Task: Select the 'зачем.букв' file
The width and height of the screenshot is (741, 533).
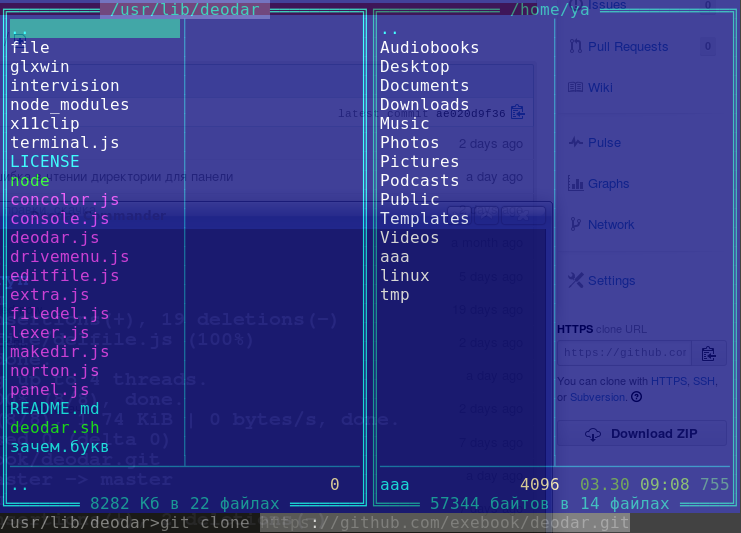Action: tap(60, 447)
